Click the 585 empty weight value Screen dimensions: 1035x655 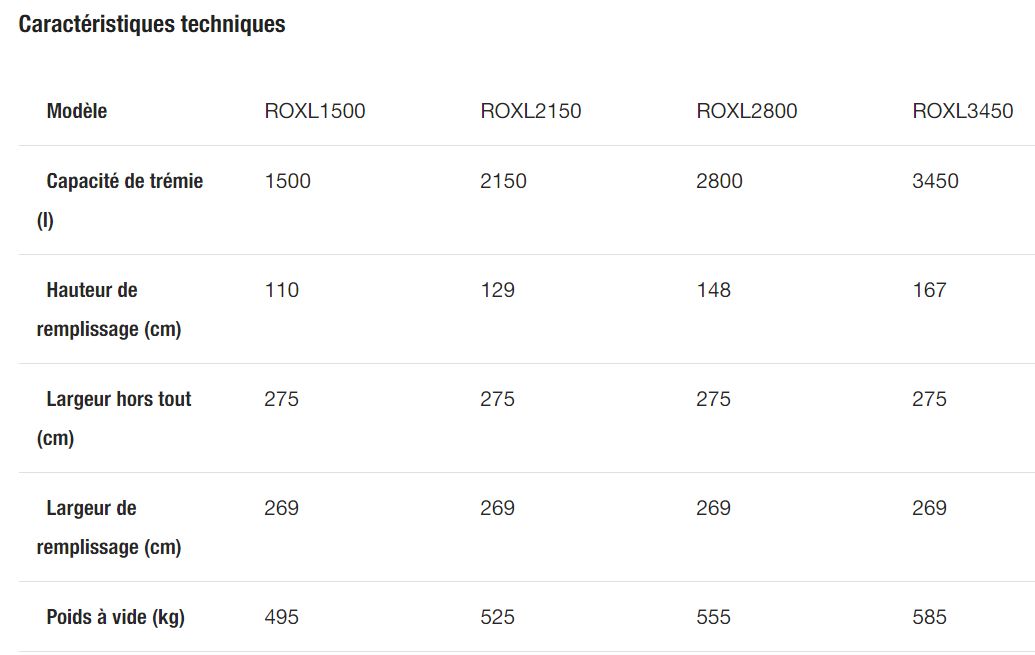point(930,617)
